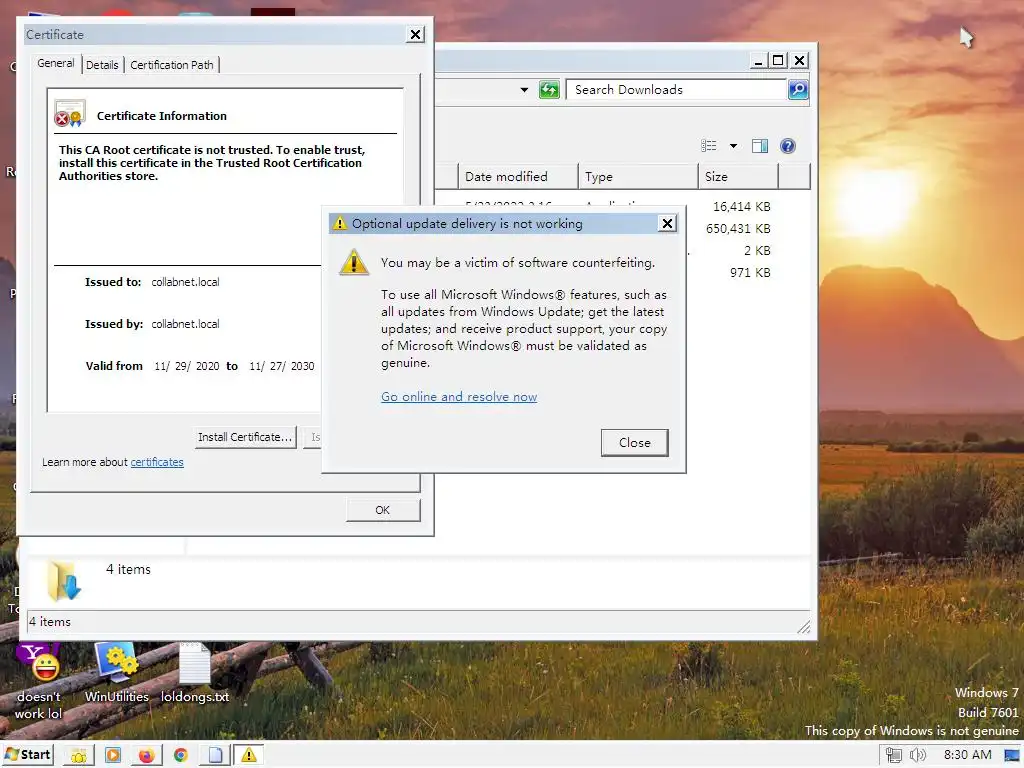
Task: Click the Issued by collabnet.local value
Action: 185,324
